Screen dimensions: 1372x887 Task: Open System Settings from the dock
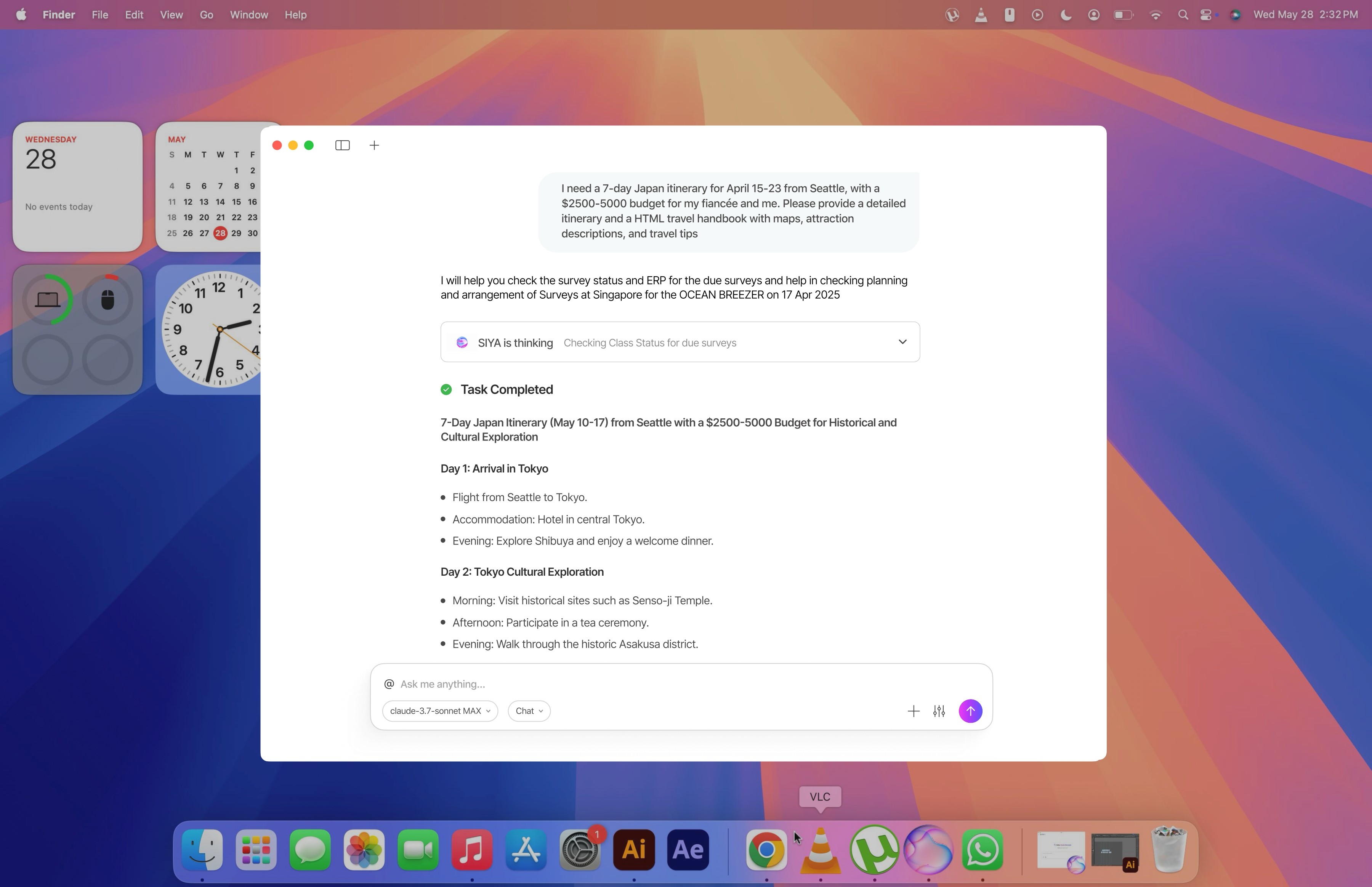[x=580, y=850]
